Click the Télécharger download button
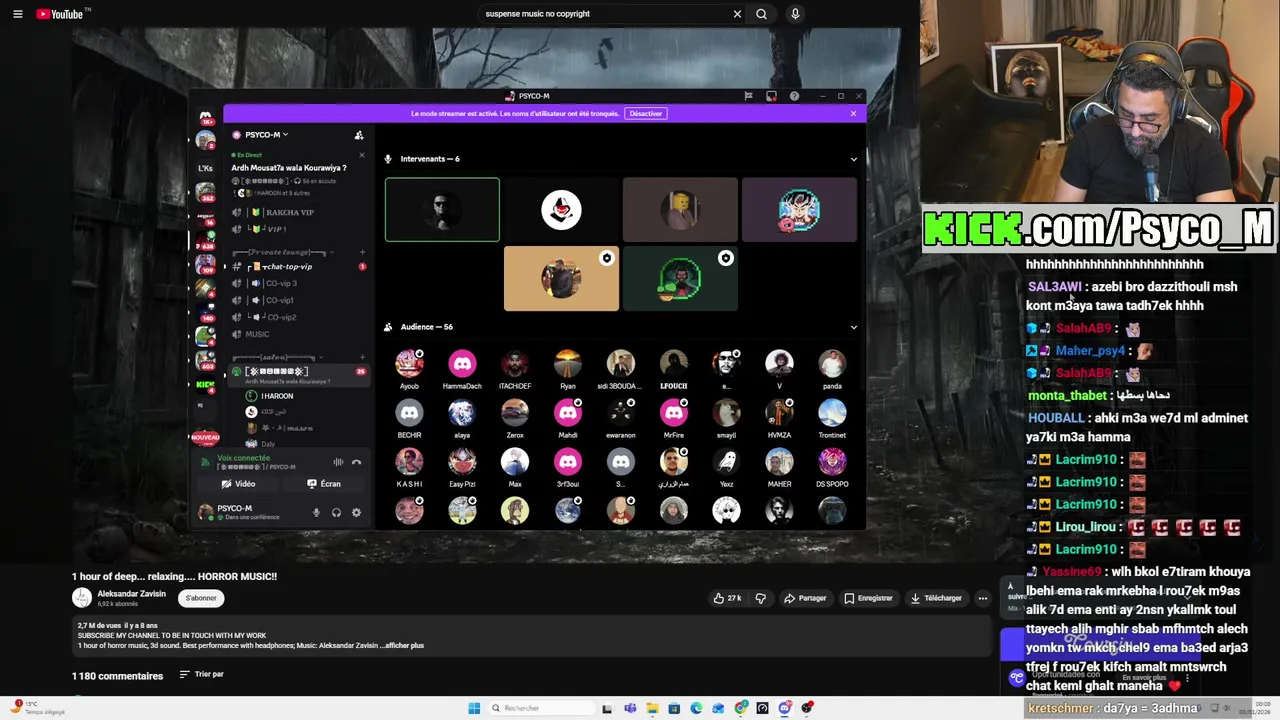This screenshot has height=720, width=1280. [x=936, y=598]
